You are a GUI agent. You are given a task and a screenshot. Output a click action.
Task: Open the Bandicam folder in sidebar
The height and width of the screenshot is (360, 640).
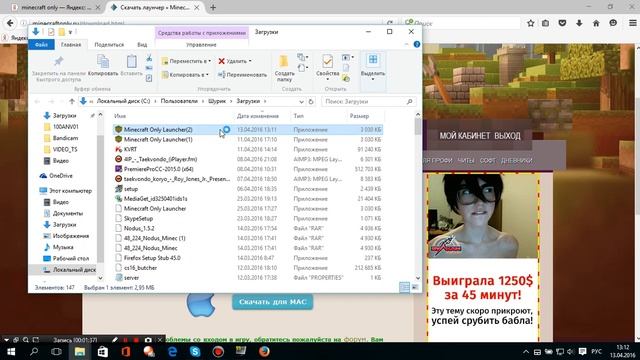coord(65,138)
